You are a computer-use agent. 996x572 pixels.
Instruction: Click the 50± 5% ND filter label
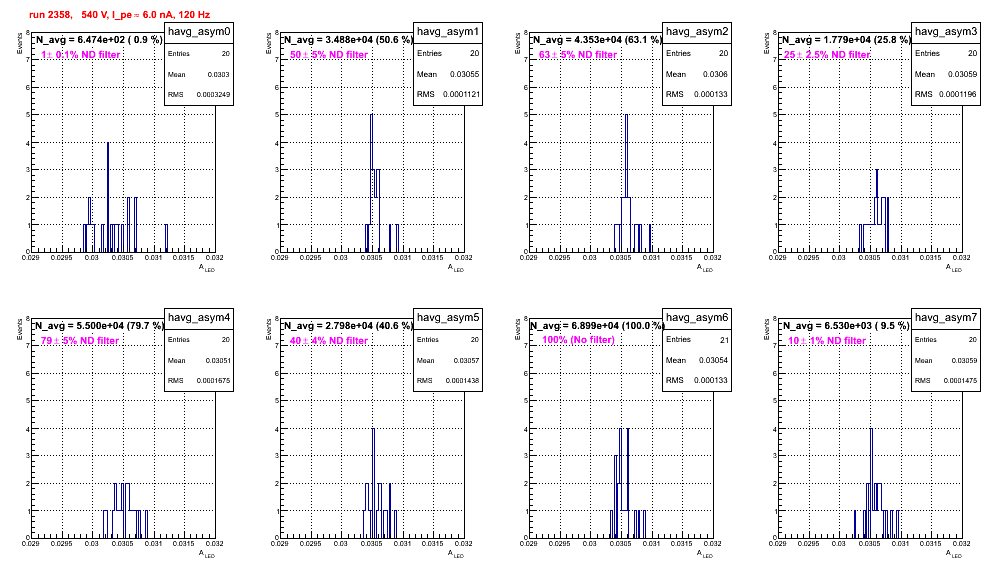(329, 55)
